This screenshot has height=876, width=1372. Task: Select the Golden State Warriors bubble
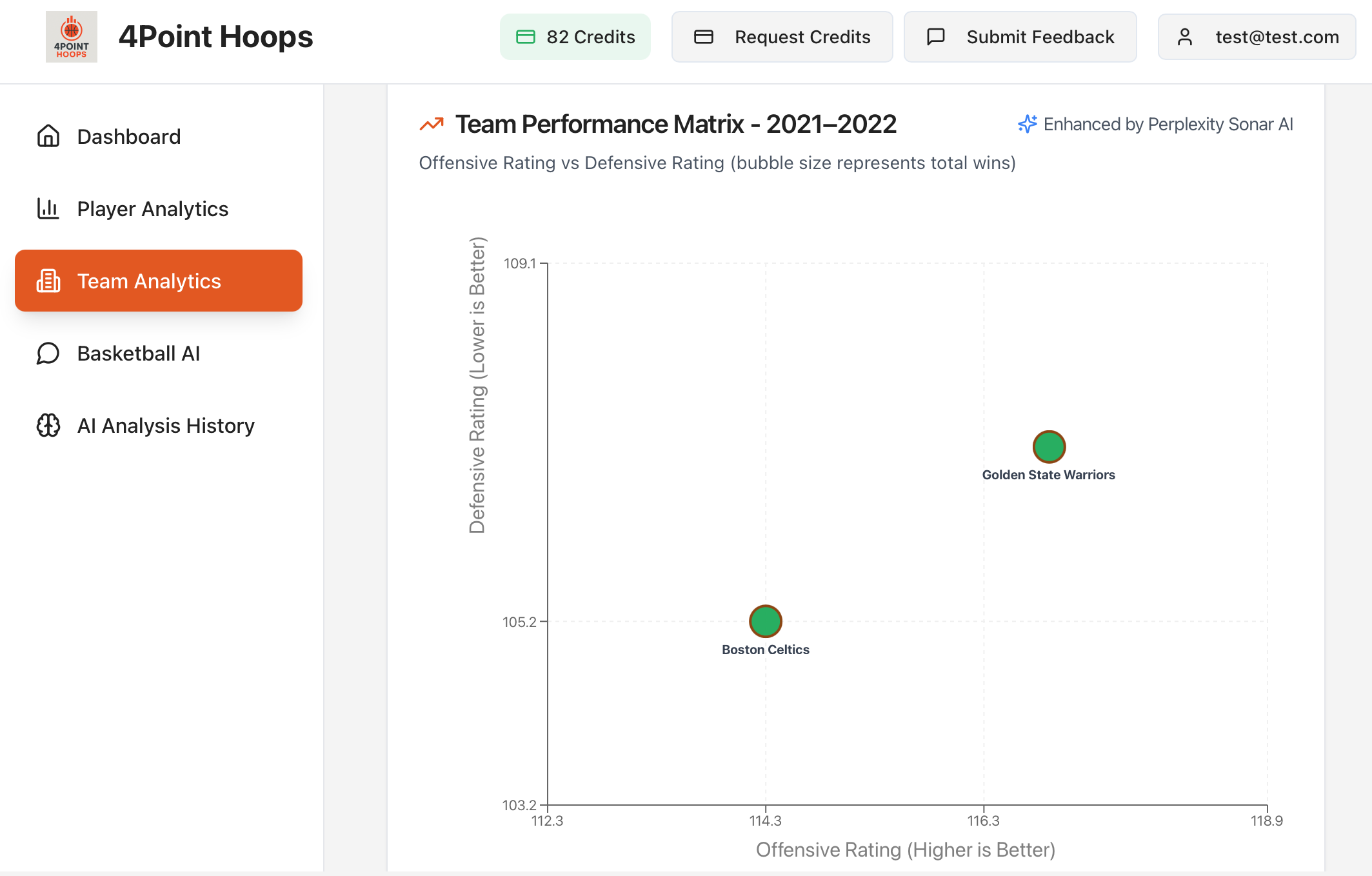pyautogui.click(x=1049, y=446)
